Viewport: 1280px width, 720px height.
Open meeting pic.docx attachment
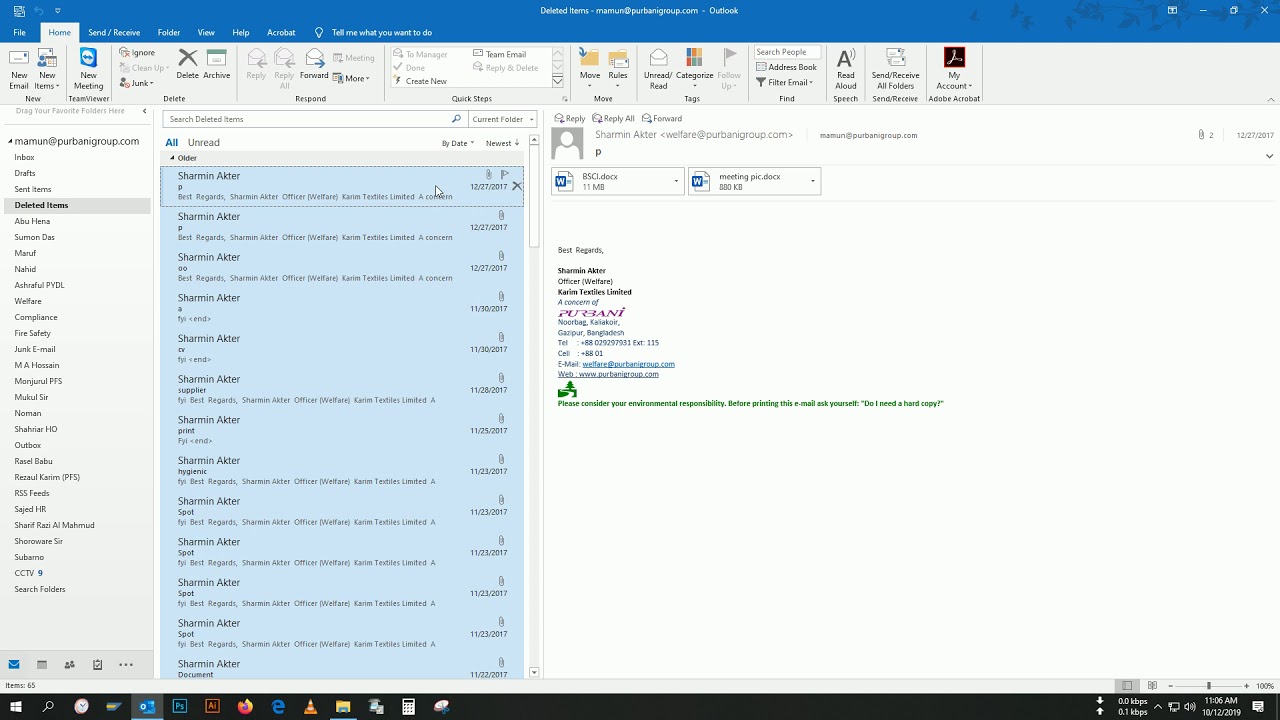click(746, 181)
